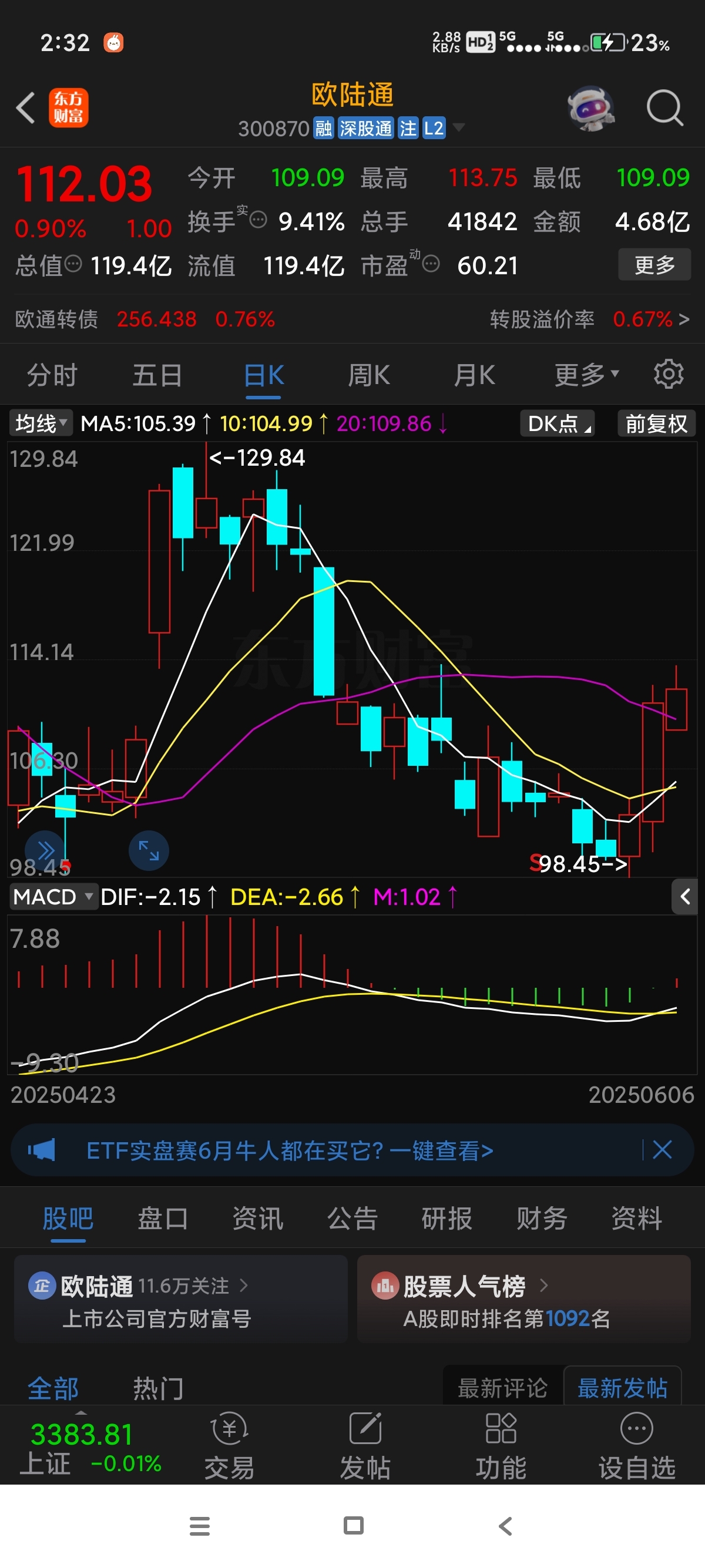Open the 财务 tab

click(542, 1218)
